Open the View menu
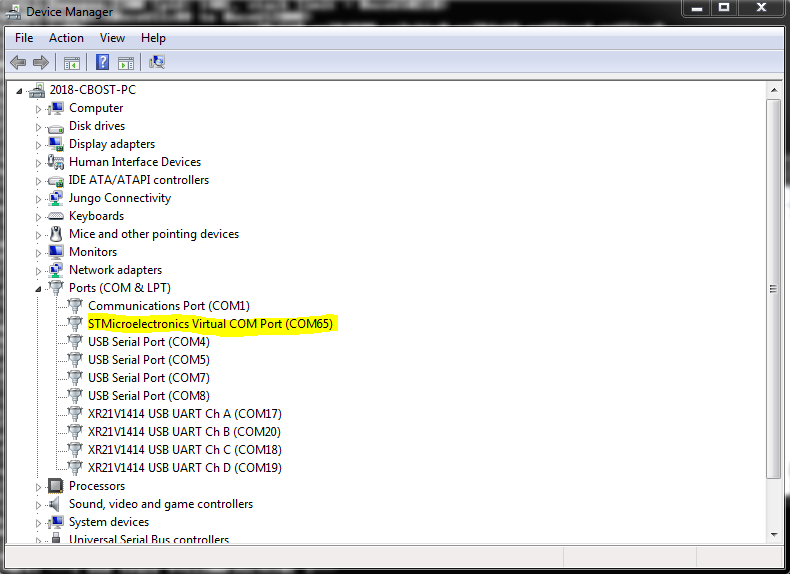Image resolution: width=790 pixels, height=574 pixels. (x=112, y=38)
